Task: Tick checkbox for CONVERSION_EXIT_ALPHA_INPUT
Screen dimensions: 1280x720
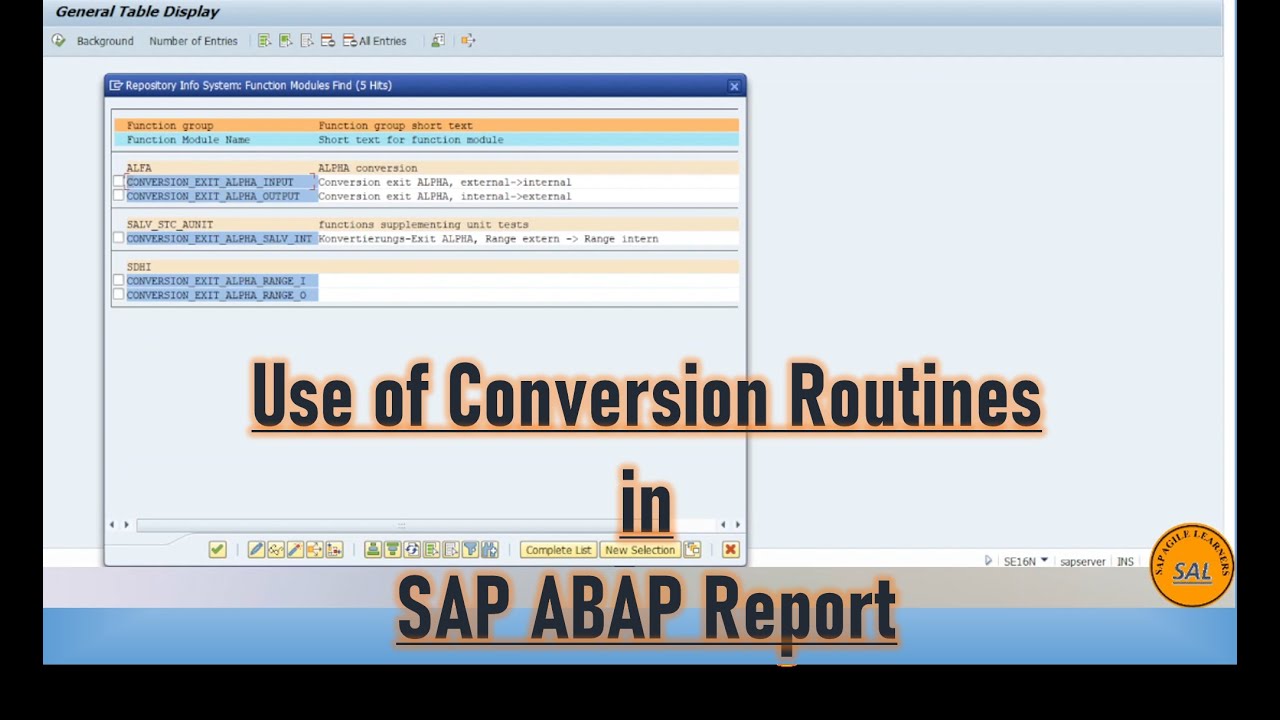Action: [118, 182]
